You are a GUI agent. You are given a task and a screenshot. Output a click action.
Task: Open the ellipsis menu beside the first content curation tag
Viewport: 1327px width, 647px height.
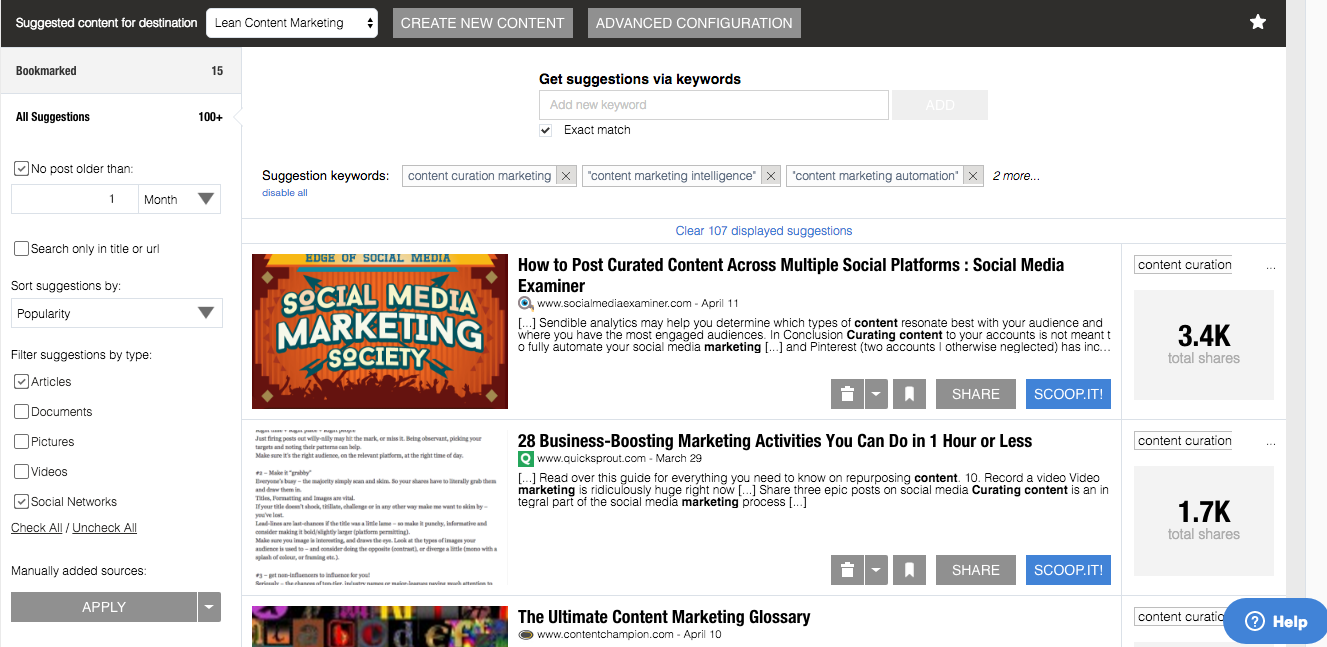click(x=1271, y=267)
